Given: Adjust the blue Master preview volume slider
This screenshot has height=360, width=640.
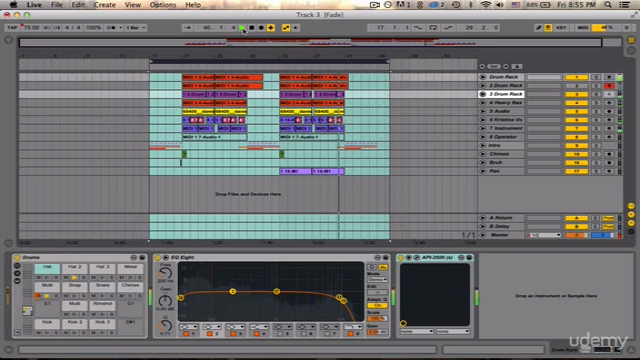Looking at the screenshot, I should tap(602, 235).
